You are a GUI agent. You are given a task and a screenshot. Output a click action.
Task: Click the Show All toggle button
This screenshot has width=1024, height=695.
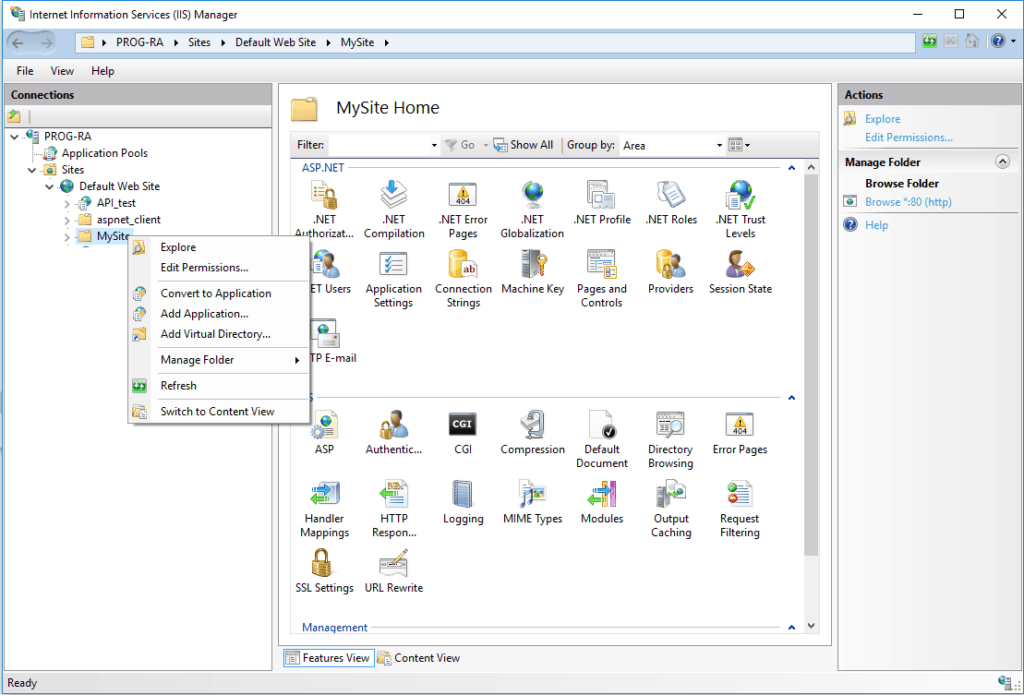pos(523,144)
